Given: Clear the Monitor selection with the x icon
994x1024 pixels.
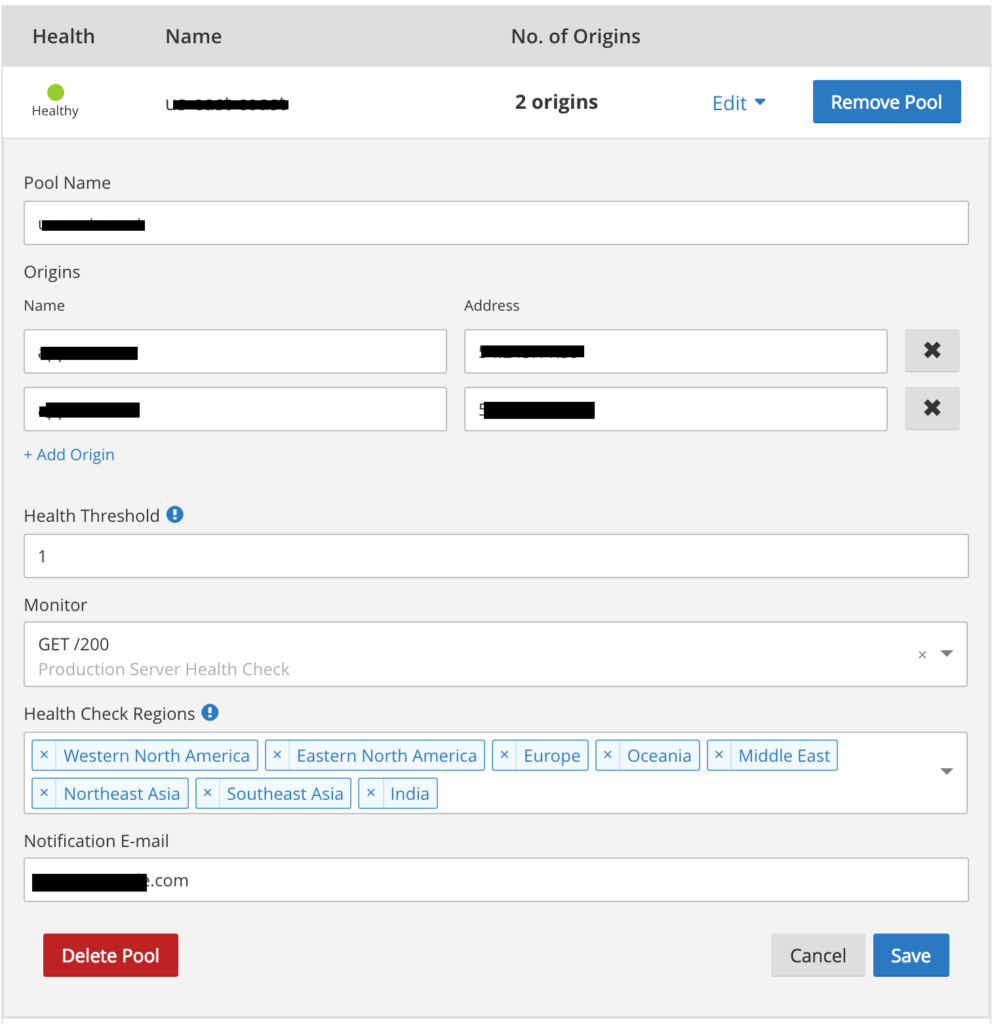Looking at the screenshot, I should pyautogui.click(x=921, y=654).
